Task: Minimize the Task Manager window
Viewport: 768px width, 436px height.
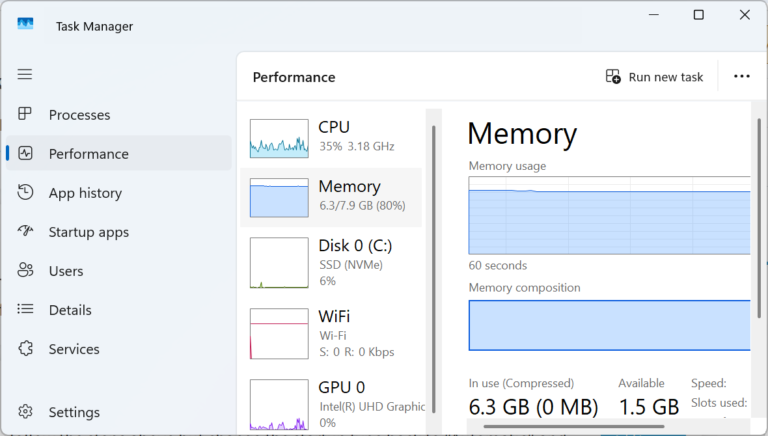Action: [653, 15]
